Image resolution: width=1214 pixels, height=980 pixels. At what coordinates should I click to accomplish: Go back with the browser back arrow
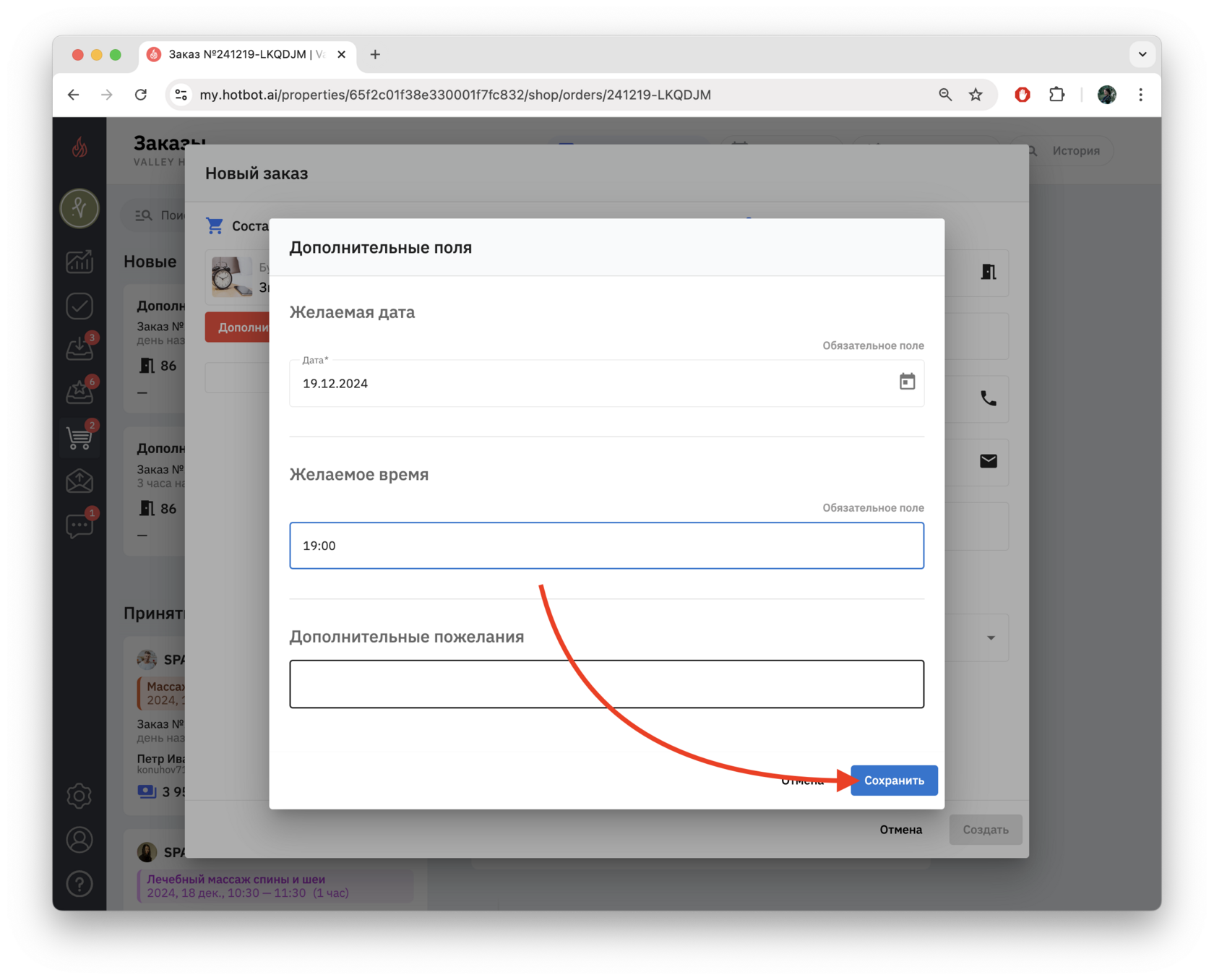coord(73,95)
